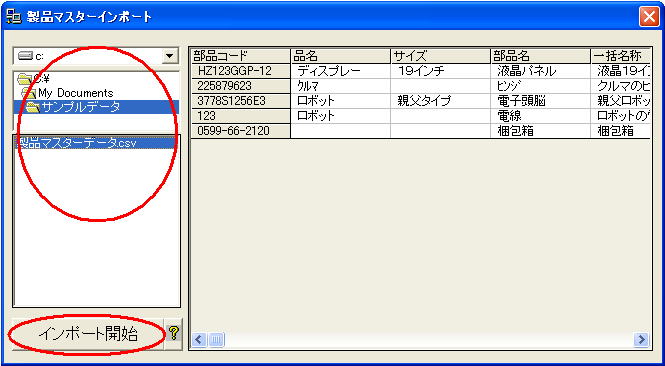Click the horizontal scrollbar thumb

pyautogui.click(x=216, y=339)
